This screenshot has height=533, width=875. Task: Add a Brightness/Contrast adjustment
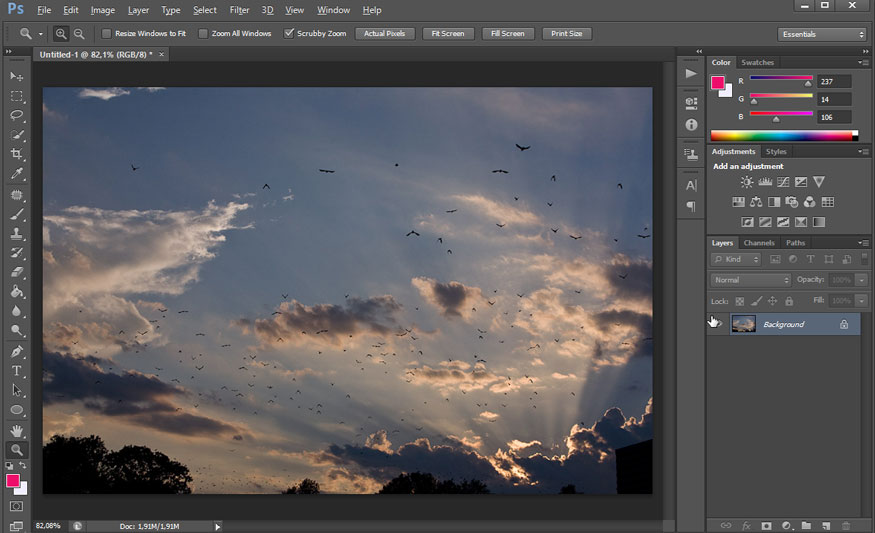pos(747,182)
